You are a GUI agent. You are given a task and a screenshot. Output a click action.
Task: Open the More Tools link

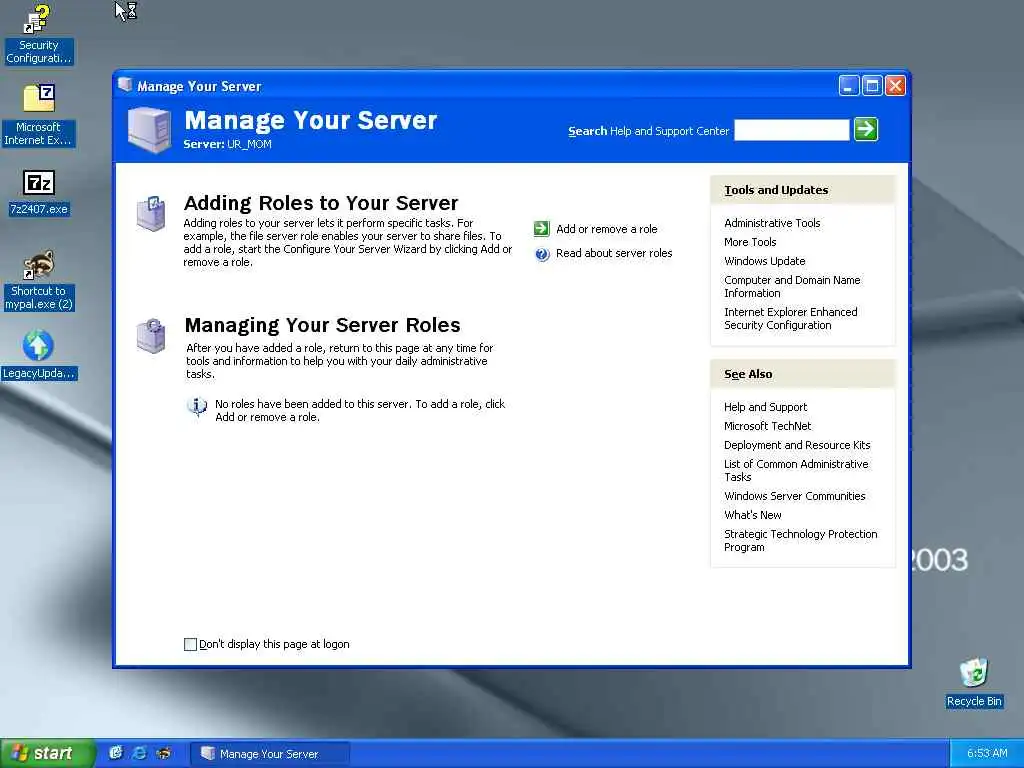(750, 242)
